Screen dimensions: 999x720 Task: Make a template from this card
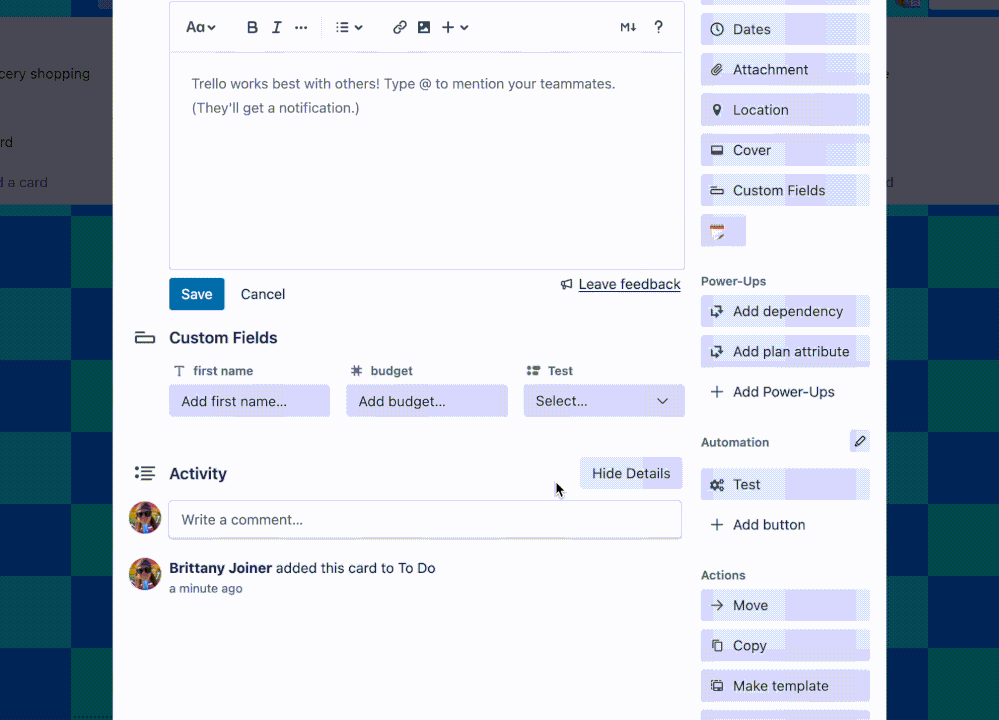784,686
